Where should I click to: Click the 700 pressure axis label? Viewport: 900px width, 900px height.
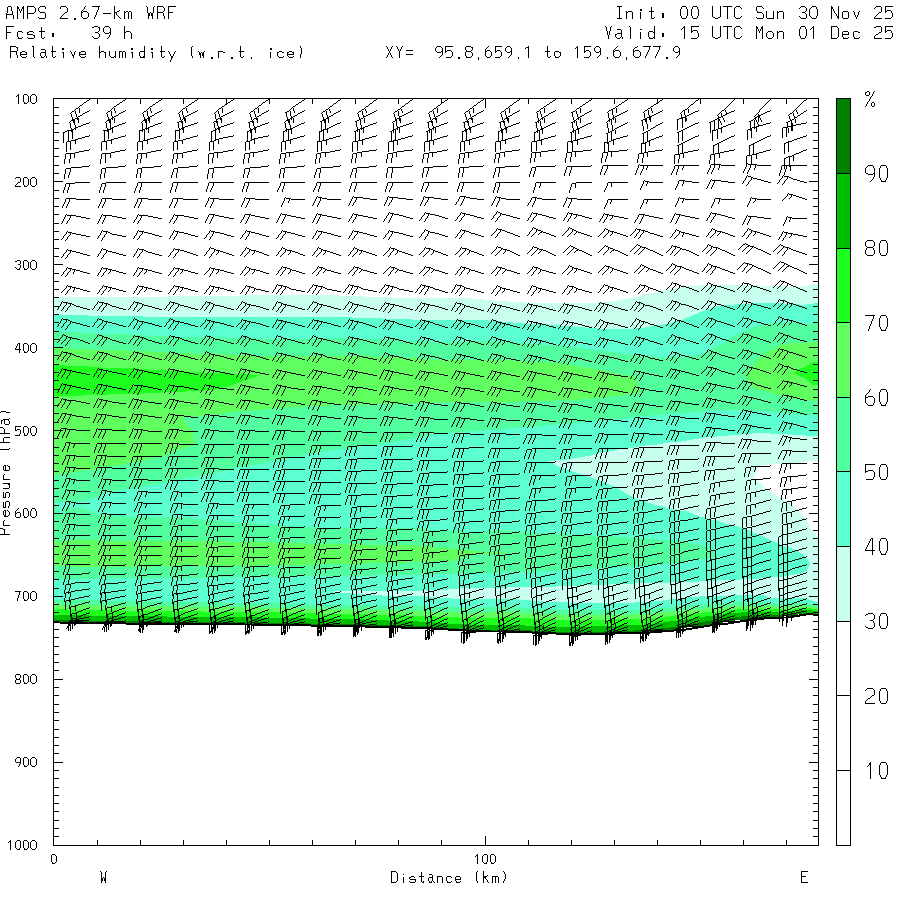26,596
